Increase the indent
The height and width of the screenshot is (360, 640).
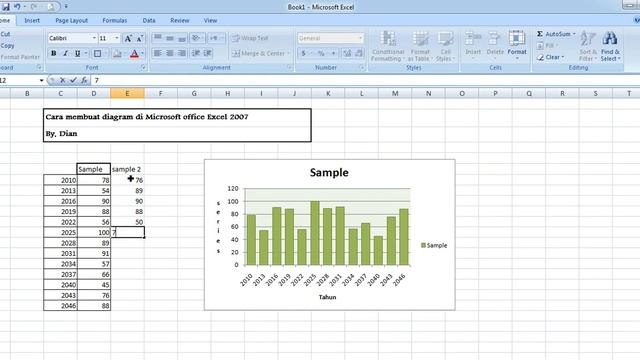coord(208,53)
